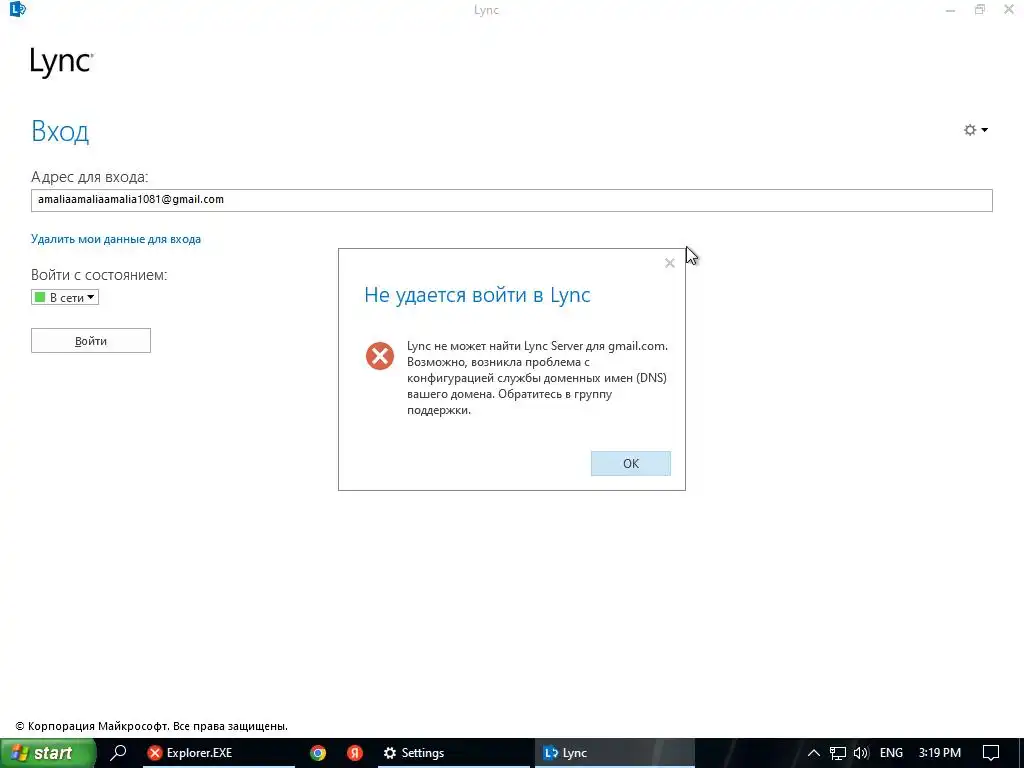Switch the ENG input language indicator
The image size is (1024, 768).
[x=891, y=753]
